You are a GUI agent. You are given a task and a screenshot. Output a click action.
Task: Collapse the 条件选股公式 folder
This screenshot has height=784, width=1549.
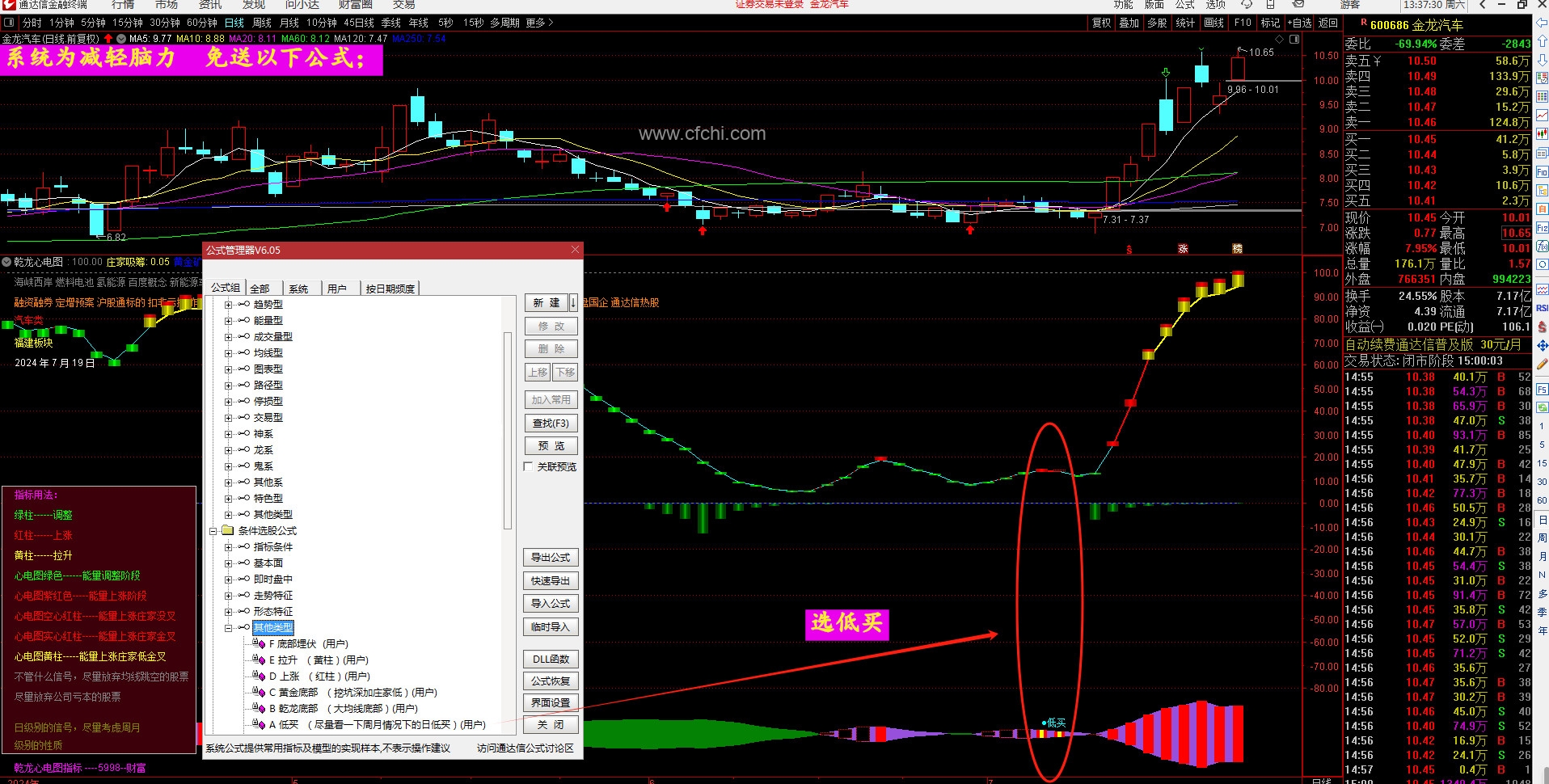pyautogui.click(x=213, y=531)
